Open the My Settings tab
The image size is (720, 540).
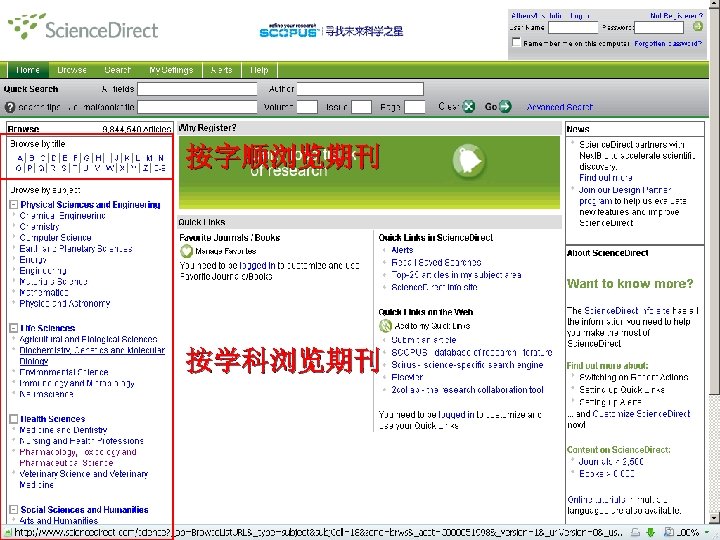pos(171,70)
